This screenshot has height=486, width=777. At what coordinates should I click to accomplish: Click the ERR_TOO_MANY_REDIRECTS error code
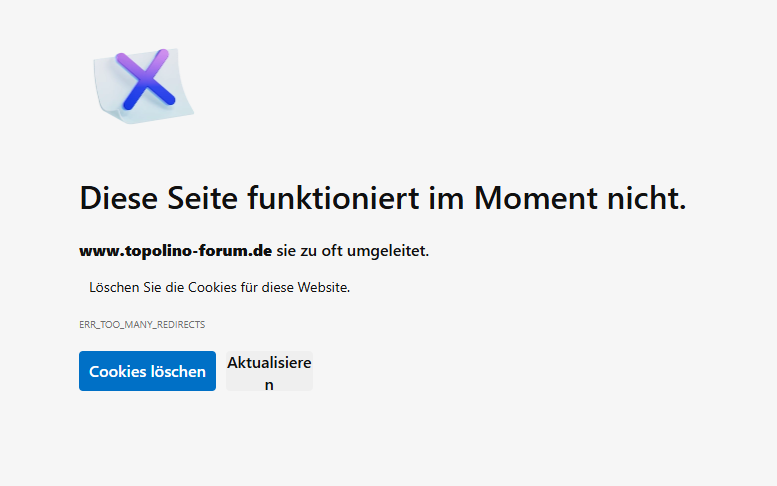click(x=141, y=325)
